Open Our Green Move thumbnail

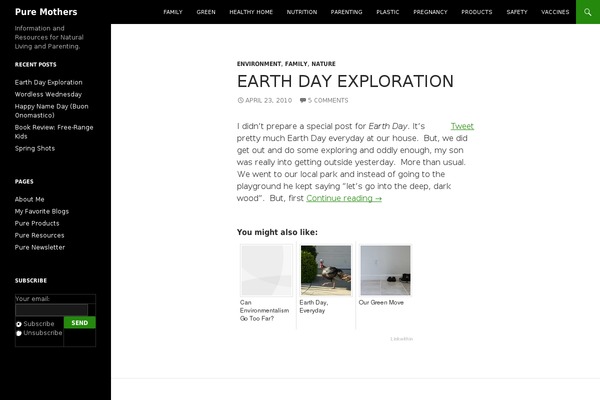pos(385,272)
